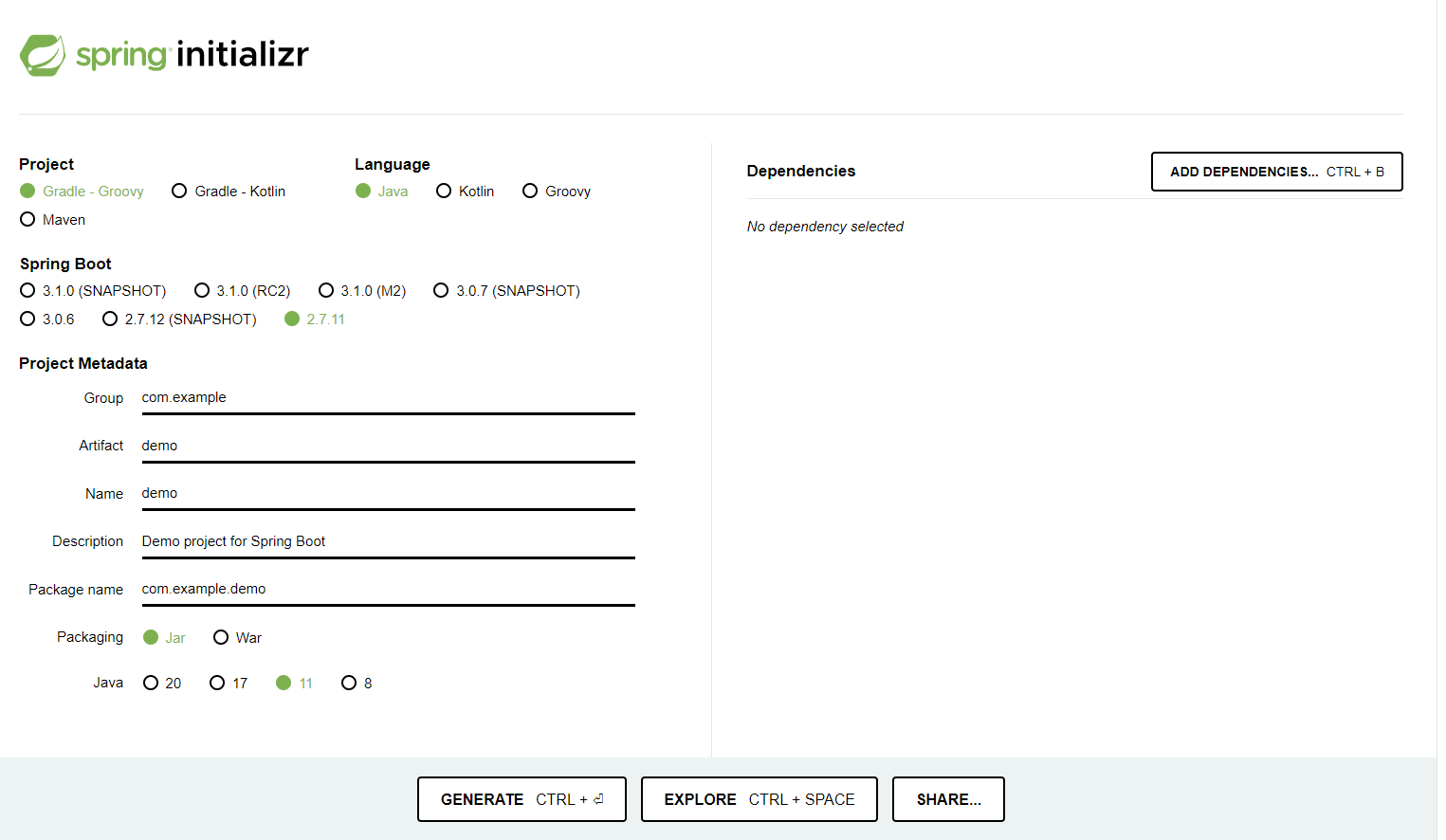Choose Spring Boot 3.1.0 (RC2)

click(x=243, y=291)
